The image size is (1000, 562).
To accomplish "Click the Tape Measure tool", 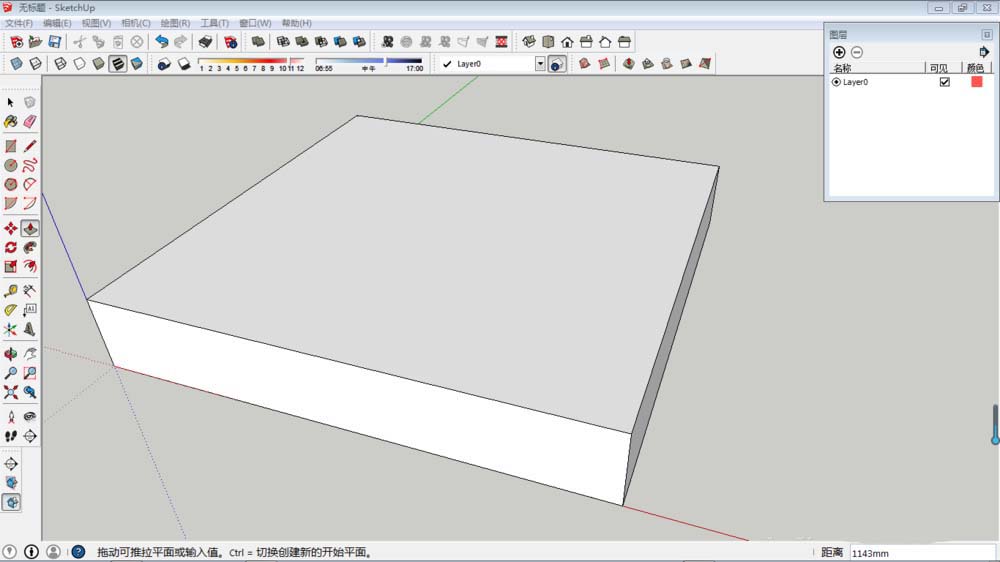I will (11, 291).
